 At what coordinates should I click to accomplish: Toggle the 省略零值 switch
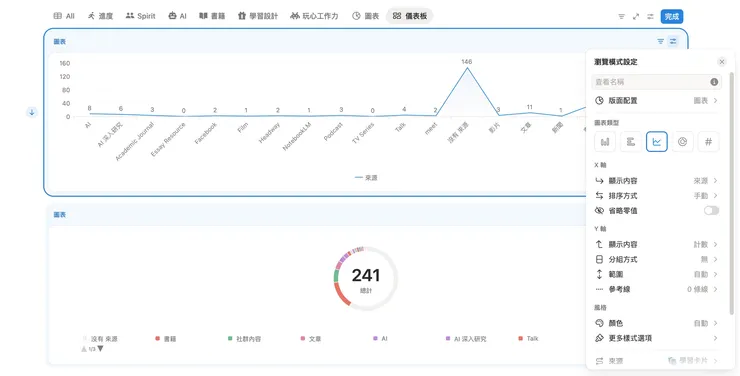711,210
